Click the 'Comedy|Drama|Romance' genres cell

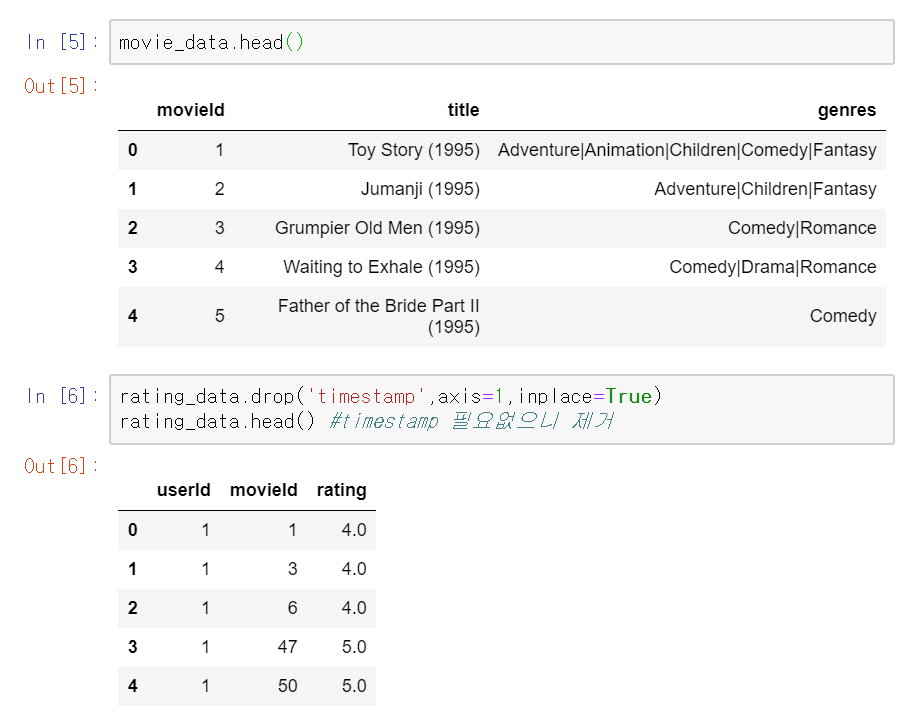[x=773, y=267]
